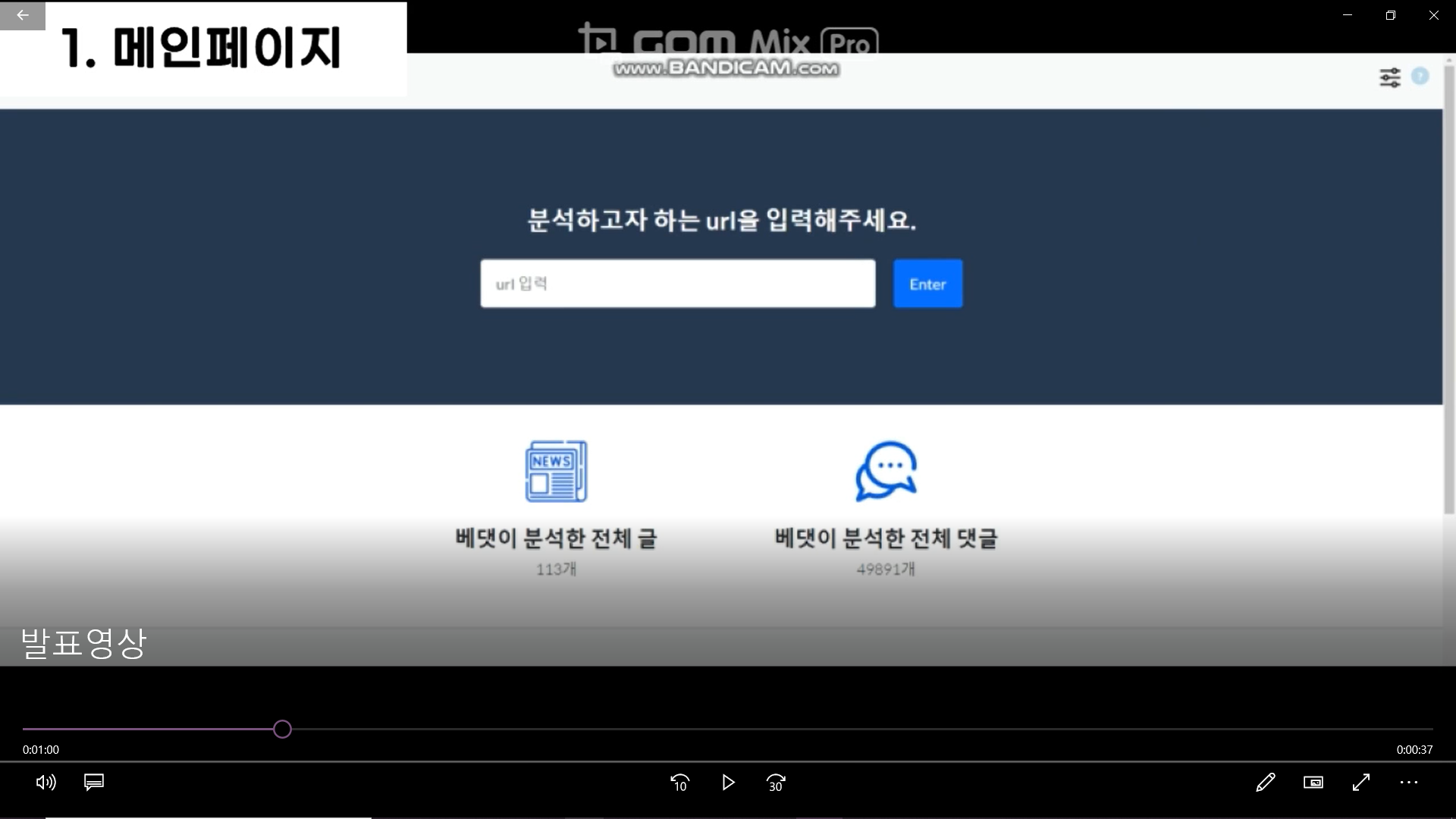This screenshot has width=1456, height=819.
Task: Click the NEWS newspaper icon
Action: tap(556, 471)
